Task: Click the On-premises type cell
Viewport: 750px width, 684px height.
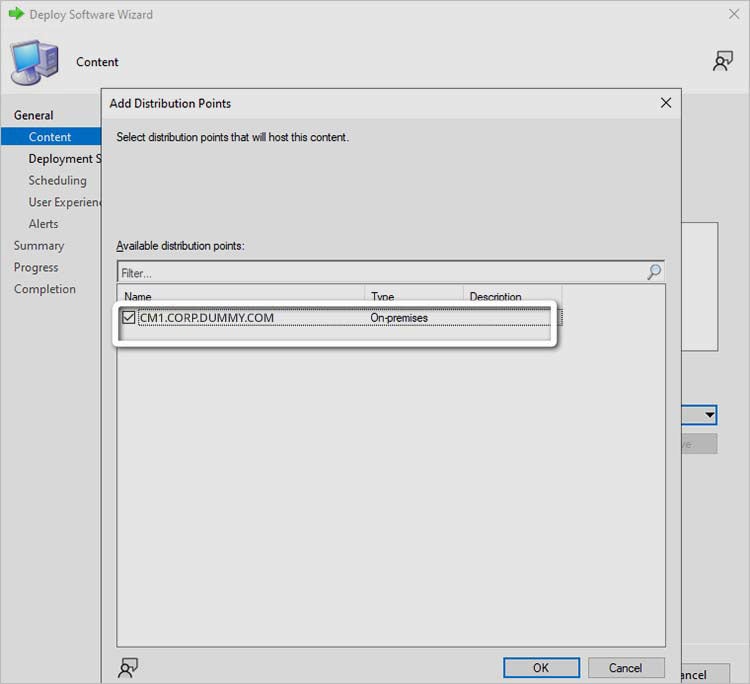Action: point(399,318)
